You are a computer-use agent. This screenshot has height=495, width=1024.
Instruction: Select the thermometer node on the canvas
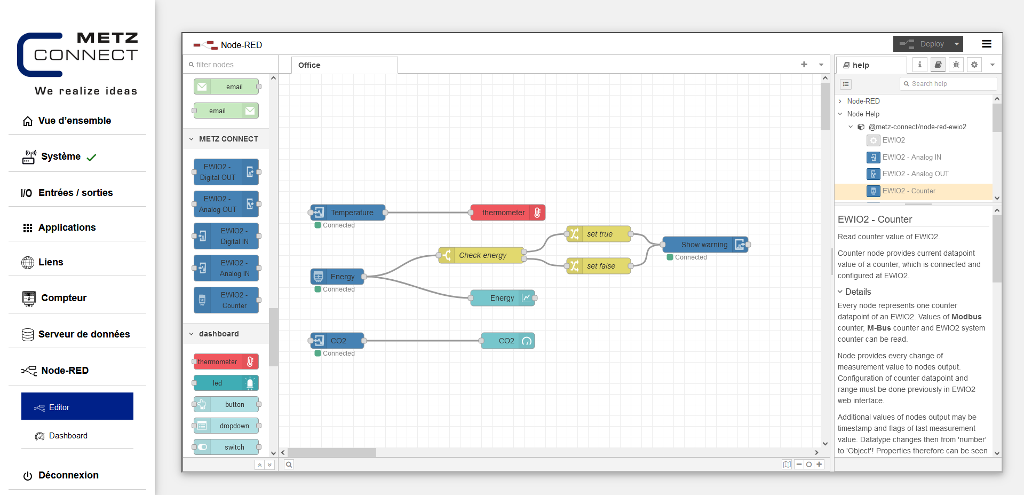507,212
